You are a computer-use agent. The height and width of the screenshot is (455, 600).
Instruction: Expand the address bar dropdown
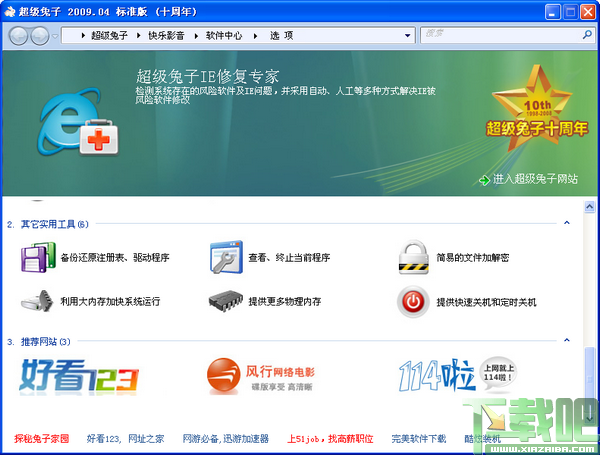tap(408, 36)
